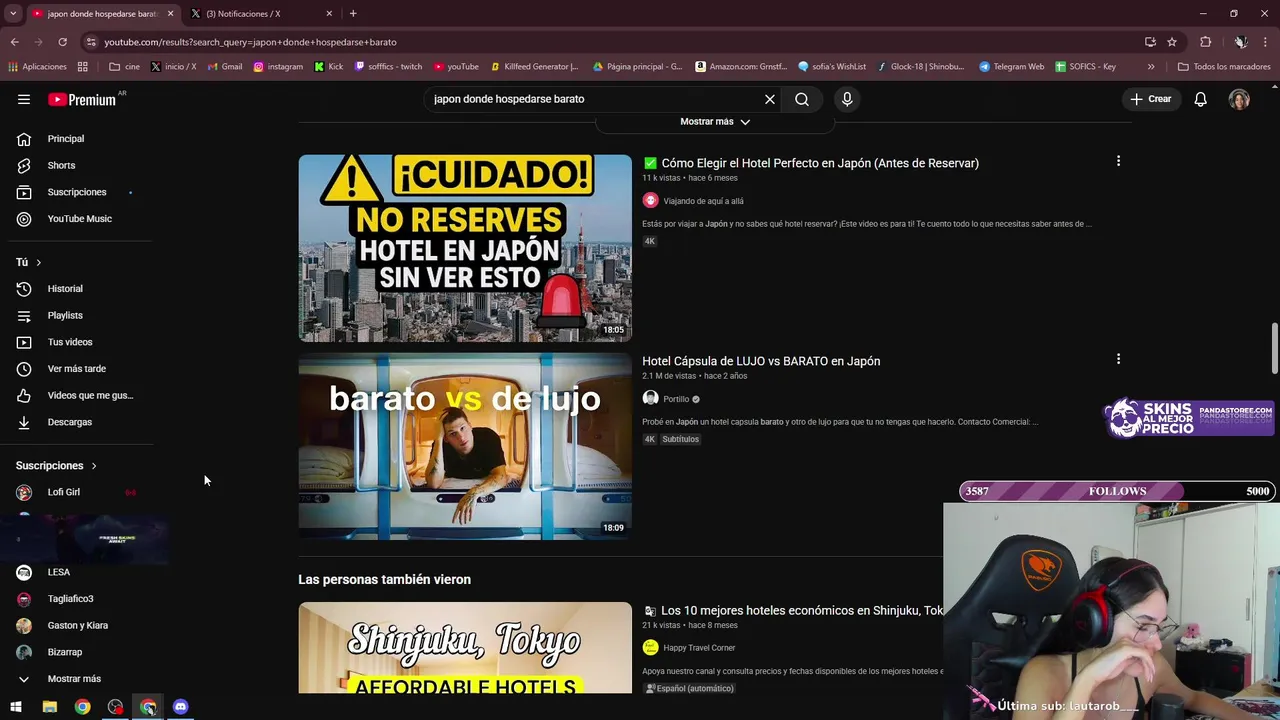Click the Crear button
Screen dimensions: 1280x720
tap(1150, 99)
